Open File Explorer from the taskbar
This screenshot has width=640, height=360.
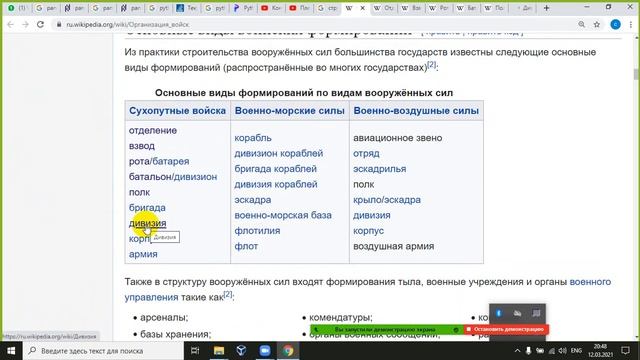(219, 351)
